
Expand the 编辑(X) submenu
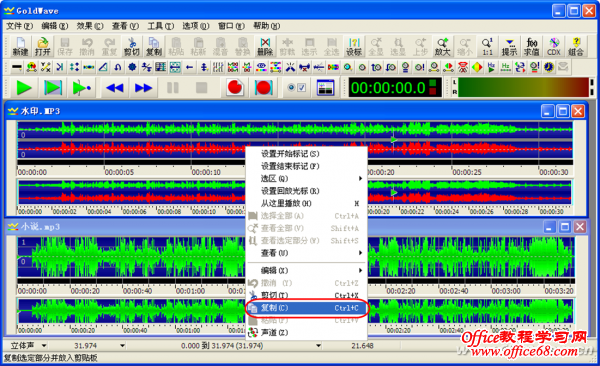pos(306,270)
